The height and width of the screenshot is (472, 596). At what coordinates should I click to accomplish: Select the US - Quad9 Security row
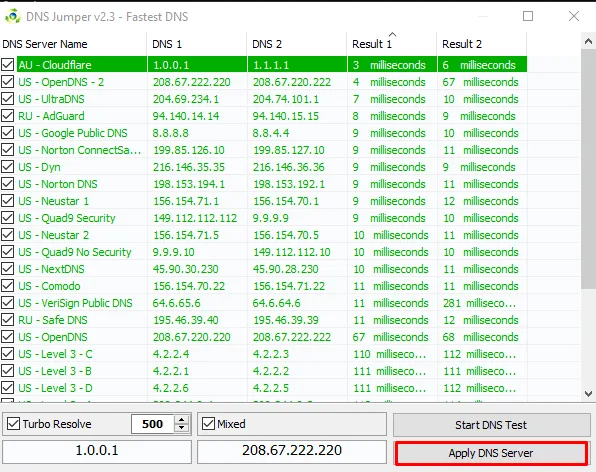pos(263,218)
